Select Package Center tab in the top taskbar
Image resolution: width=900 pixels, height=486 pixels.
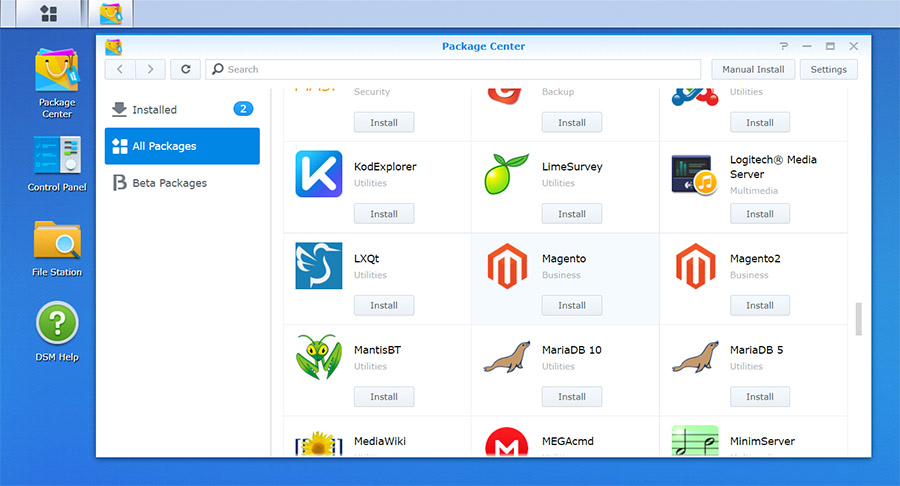111,13
